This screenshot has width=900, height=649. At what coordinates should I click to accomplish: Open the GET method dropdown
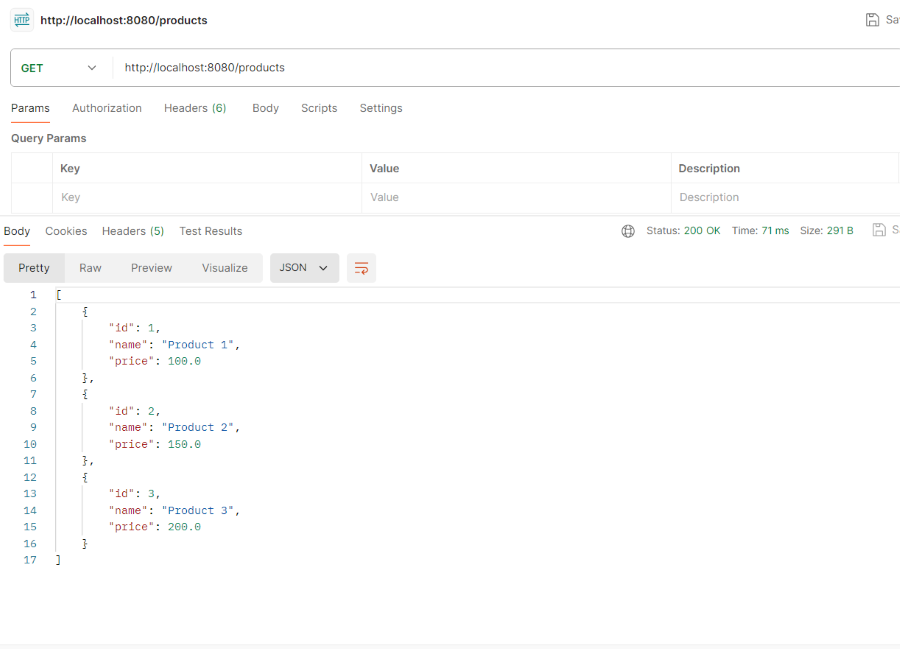tap(59, 68)
